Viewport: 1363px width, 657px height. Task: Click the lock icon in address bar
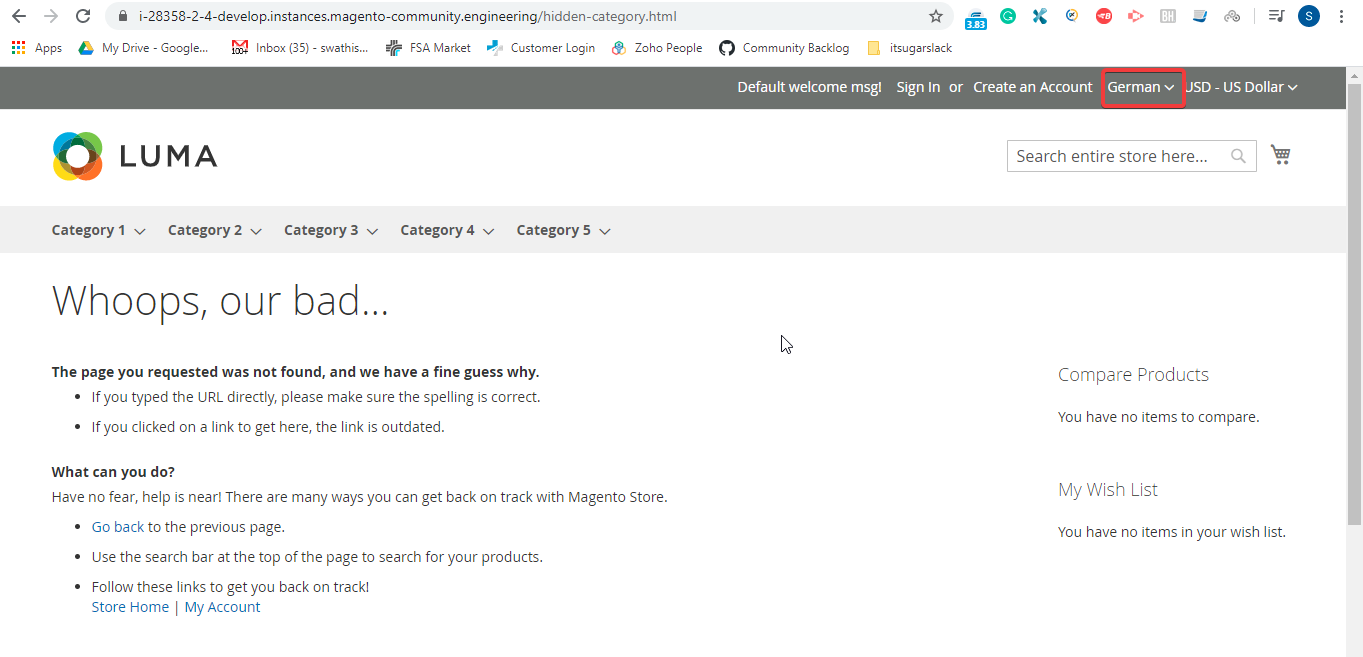point(123,16)
